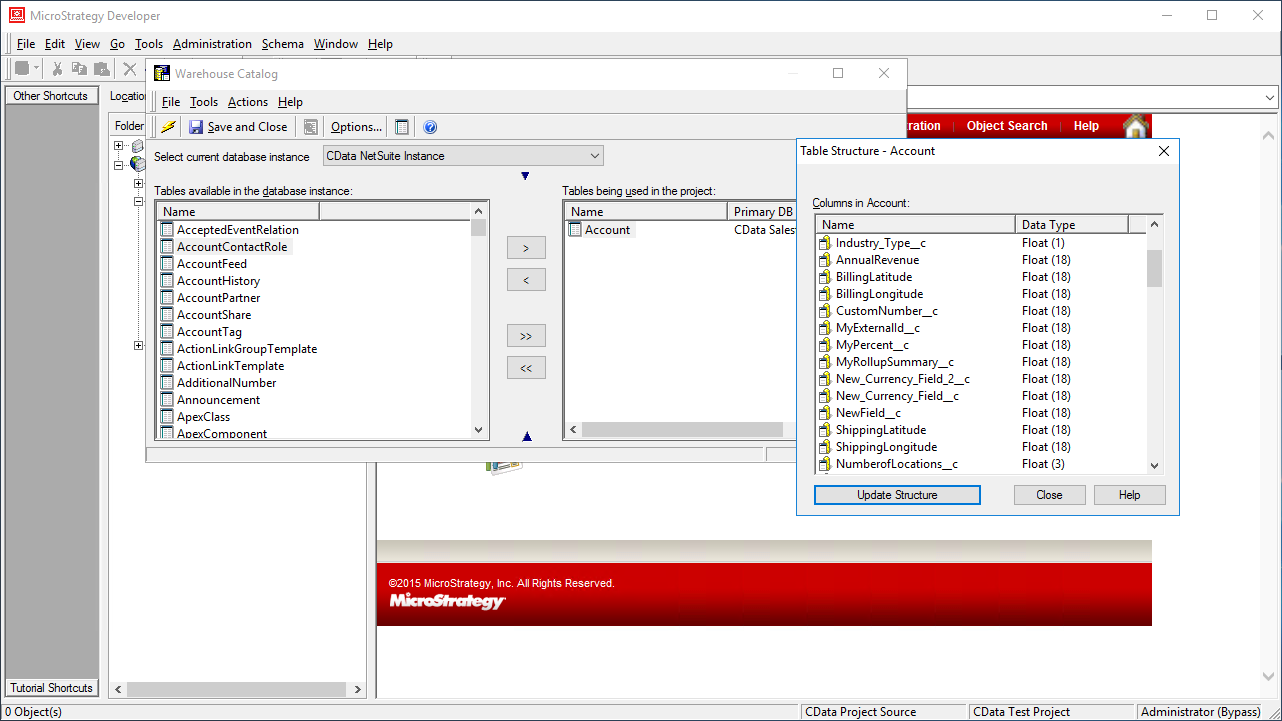Open the Warehouse Catalog help icon
Viewport: 1282px width, 721px height.
429,126
